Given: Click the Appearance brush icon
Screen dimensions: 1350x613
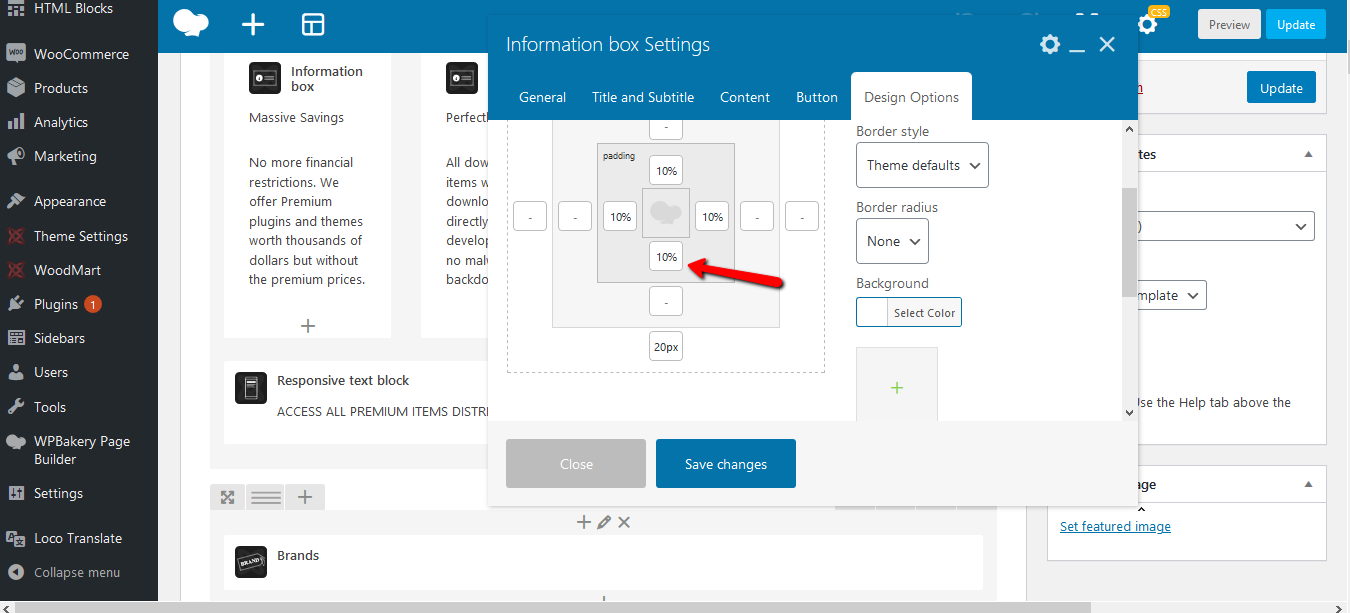Looking at the screenshot, I should [16, 201].
